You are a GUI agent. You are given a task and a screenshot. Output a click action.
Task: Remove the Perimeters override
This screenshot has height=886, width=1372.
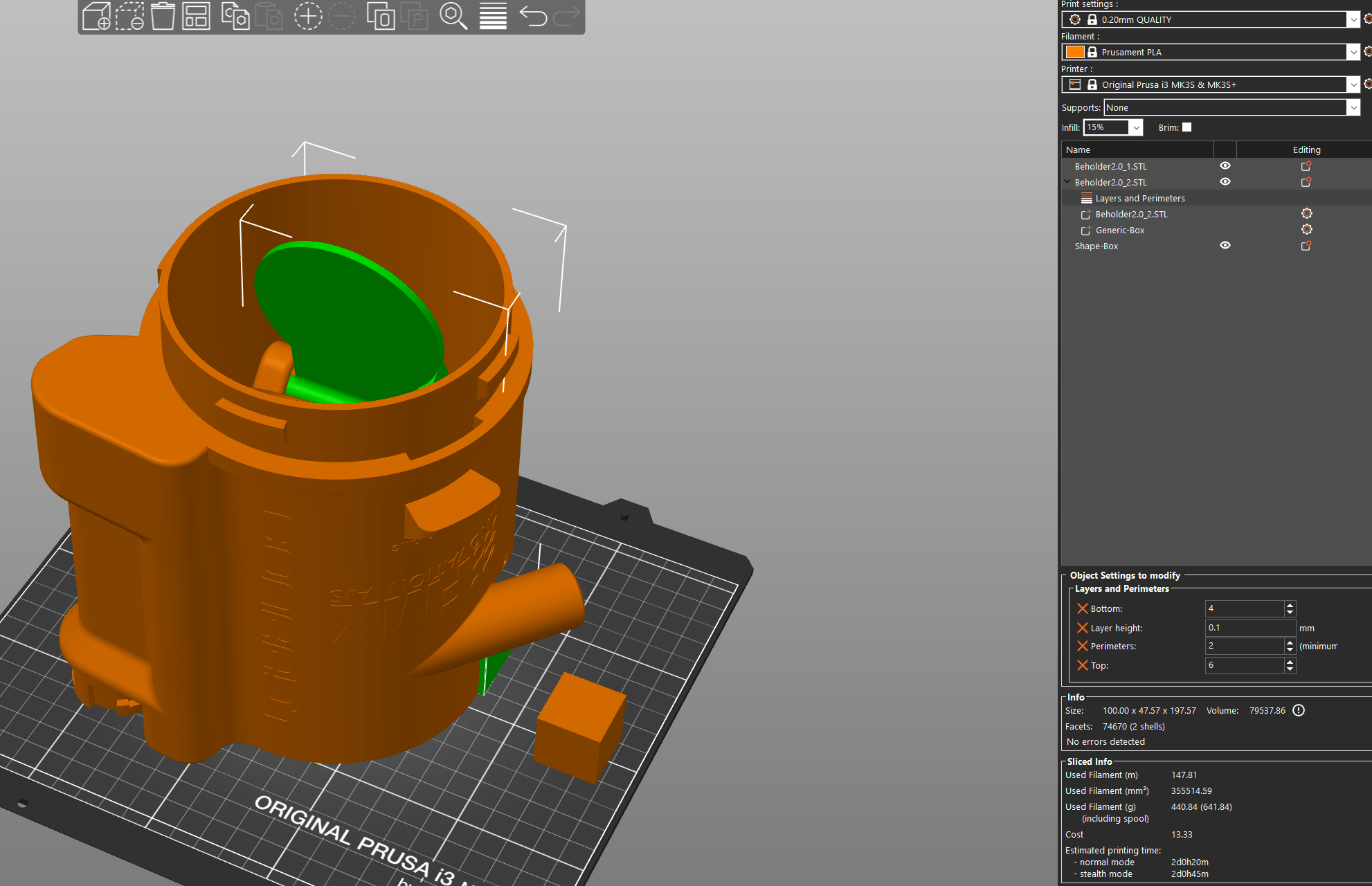1083,646
